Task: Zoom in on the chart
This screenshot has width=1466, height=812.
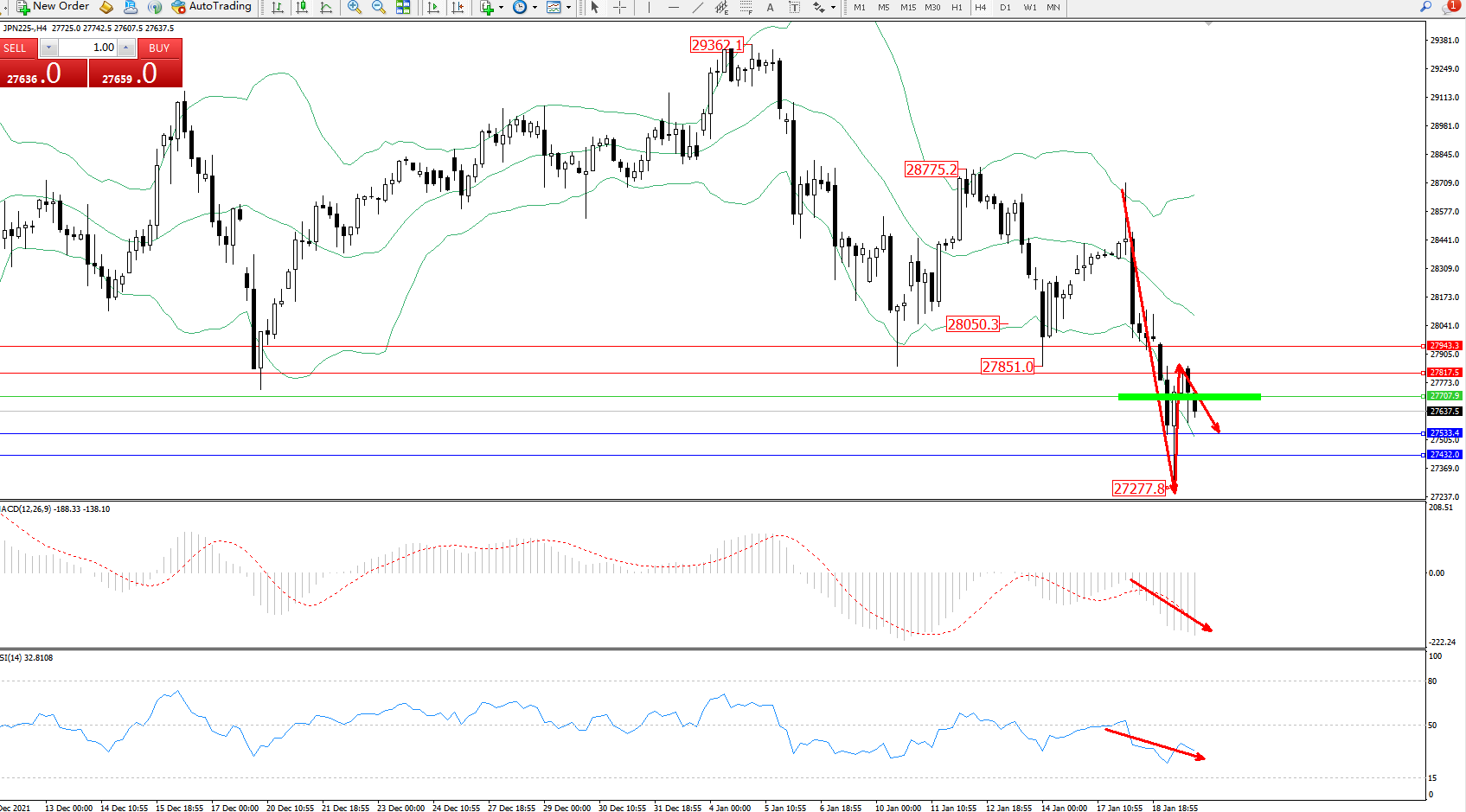Action: [355, 8]
